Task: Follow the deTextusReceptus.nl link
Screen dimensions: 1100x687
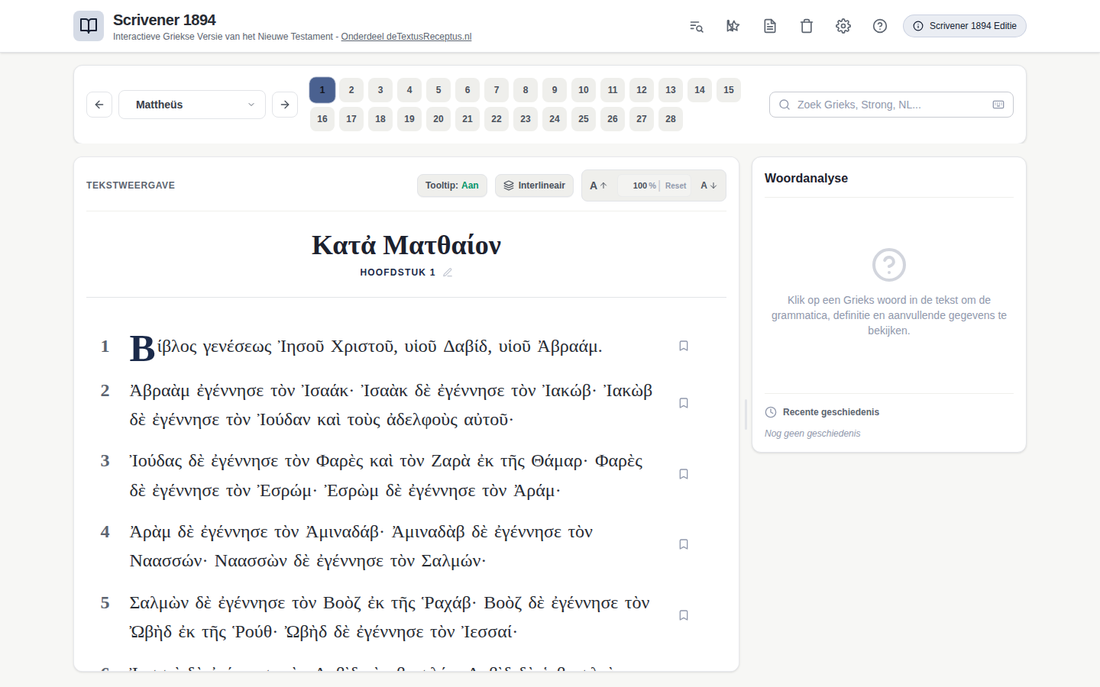Action: 406,36
